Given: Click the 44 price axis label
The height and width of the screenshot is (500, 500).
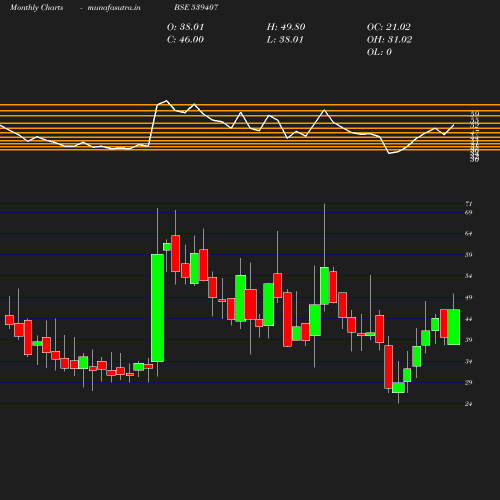Looking at the screenshot, I should (x=469, y=319).
